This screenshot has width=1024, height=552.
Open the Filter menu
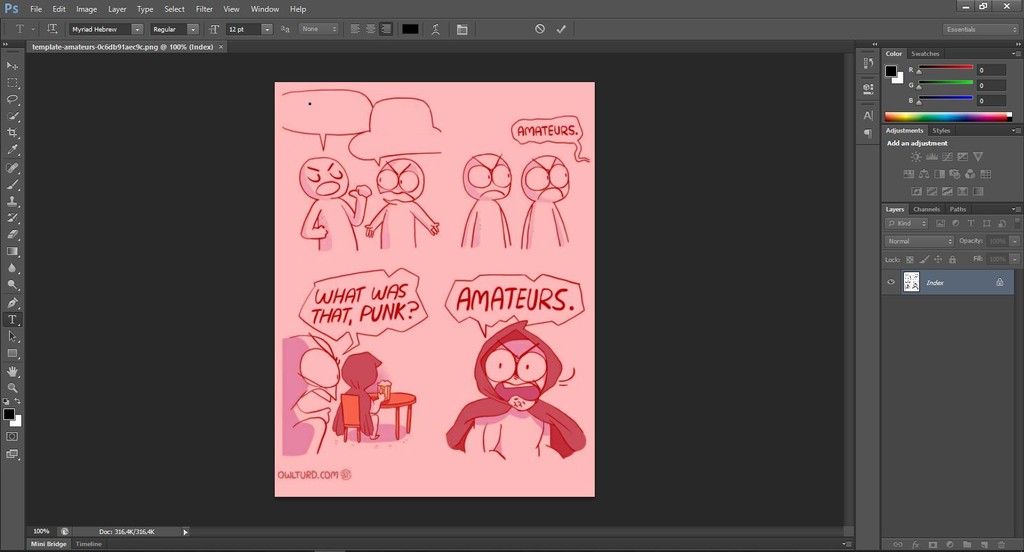[x=204, y=9]
